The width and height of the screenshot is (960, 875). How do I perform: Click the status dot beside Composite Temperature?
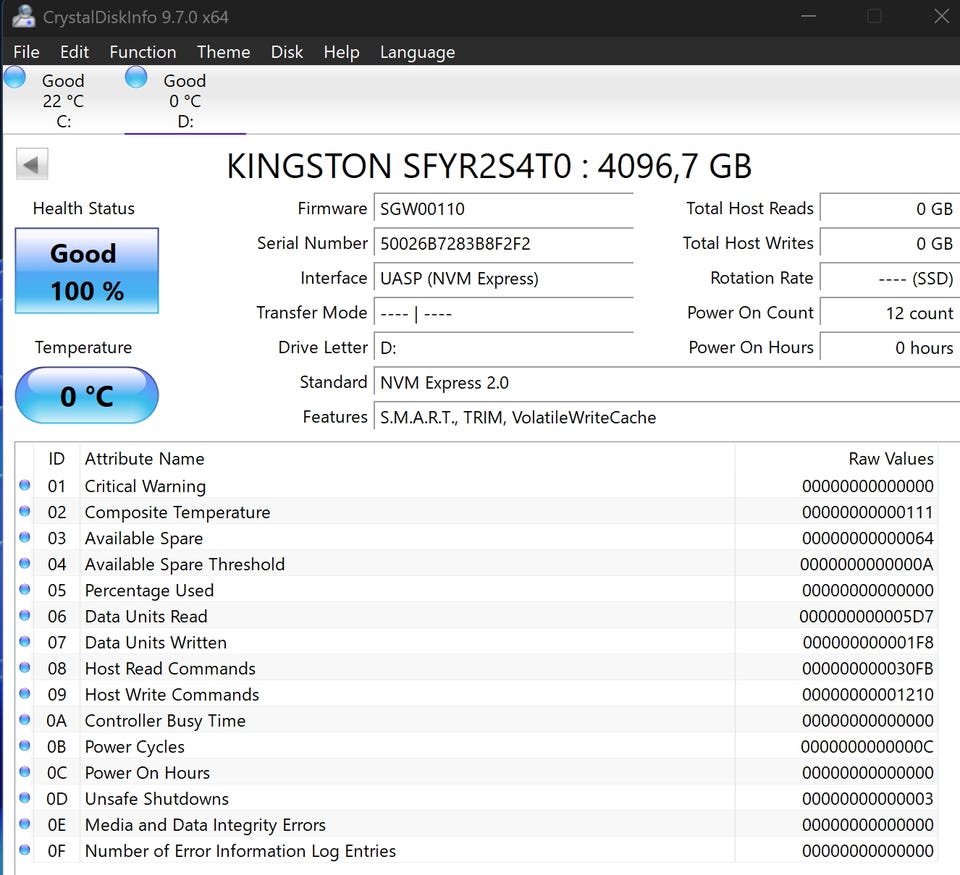[25, 511]
